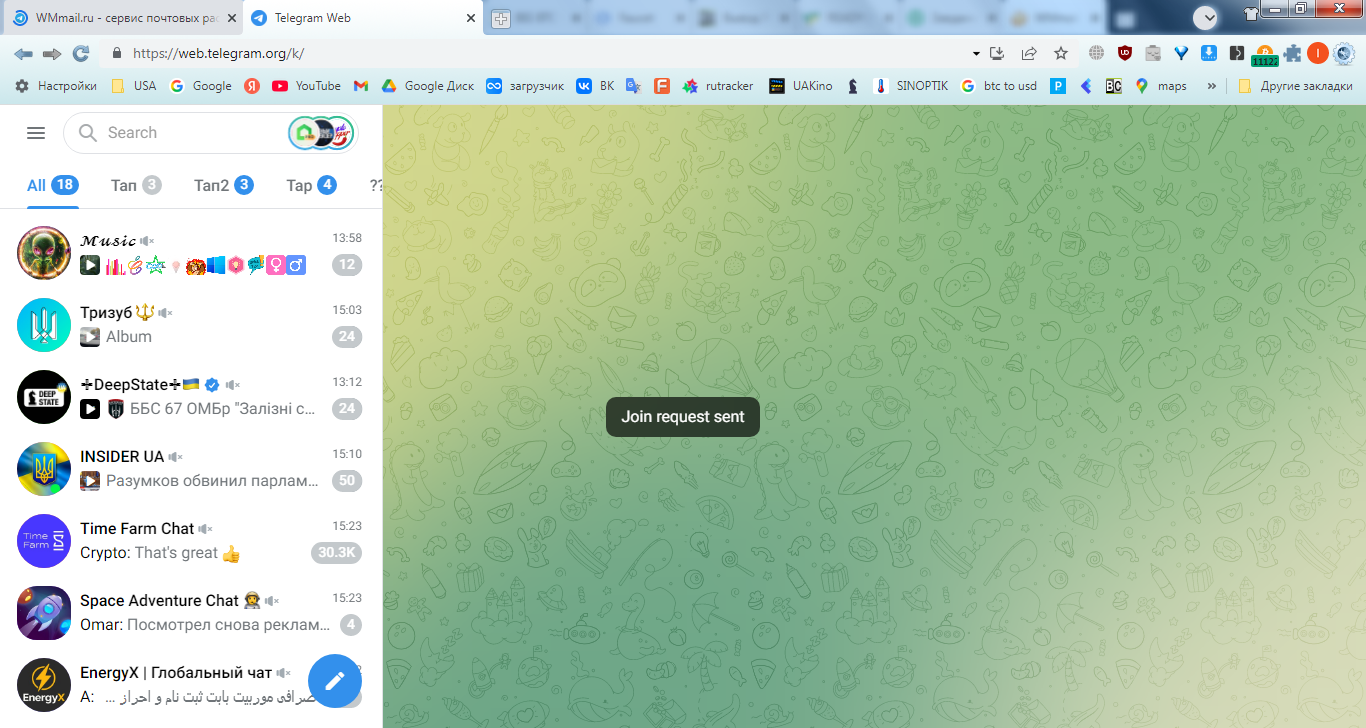This screenshot has height=728, width=1366.
Task: Open Space Adventure Chat
Action: 191,612
